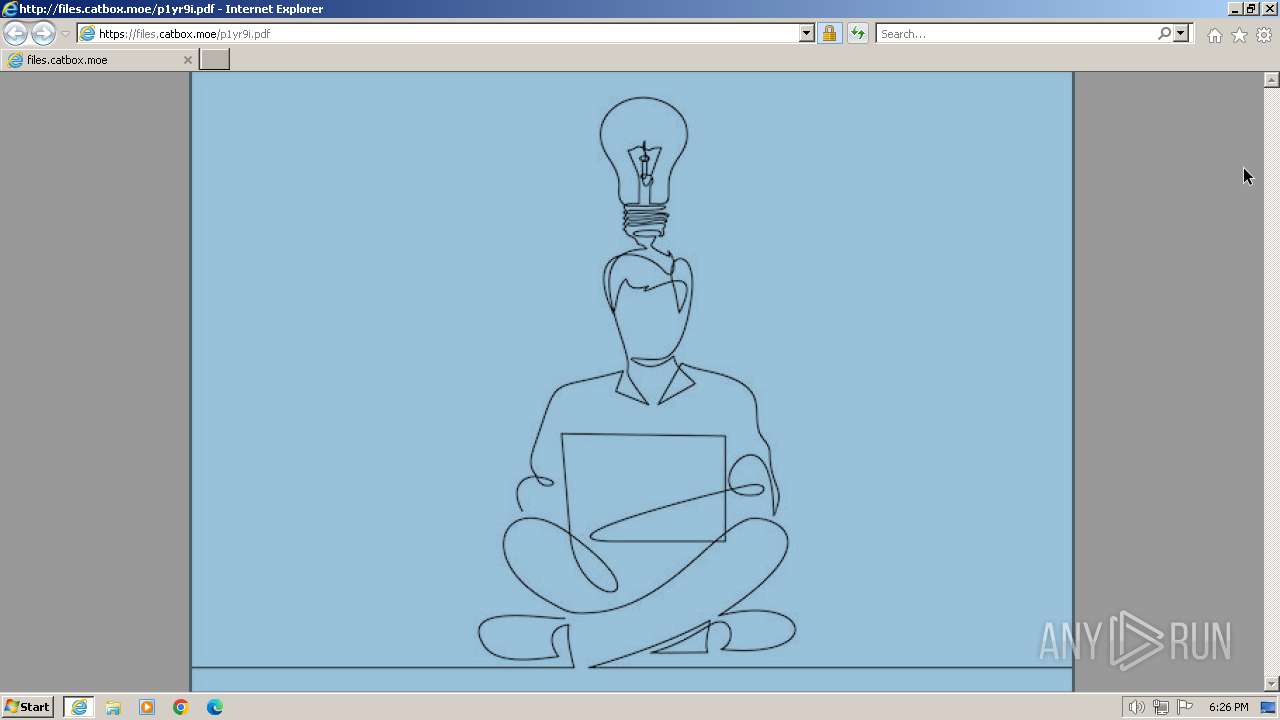Open the Tools gear menu

pyautogui.click(x=1264, y=35)
